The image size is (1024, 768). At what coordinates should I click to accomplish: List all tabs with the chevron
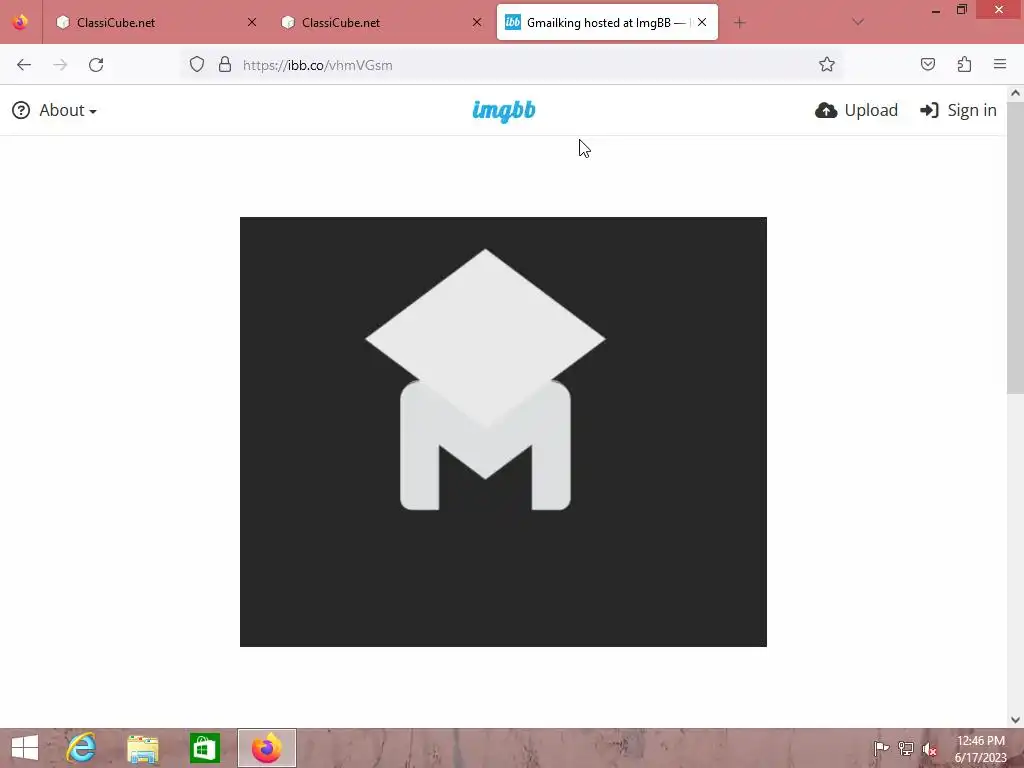click(x=858, y=22)
